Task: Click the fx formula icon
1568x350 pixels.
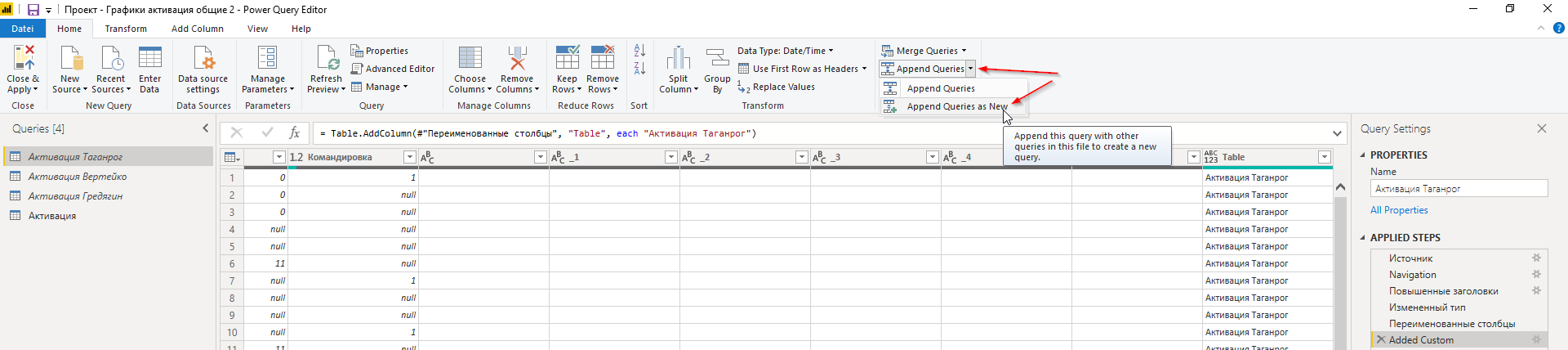Action: click(x=294, y=132)
